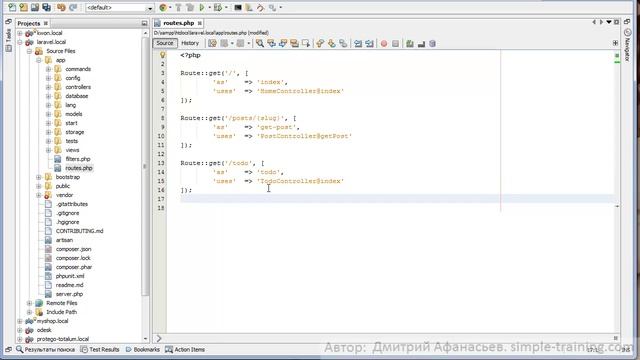This screenshot has height=360, width=640.
Task: Start macro recording red circle
Action: click(384, 43)
